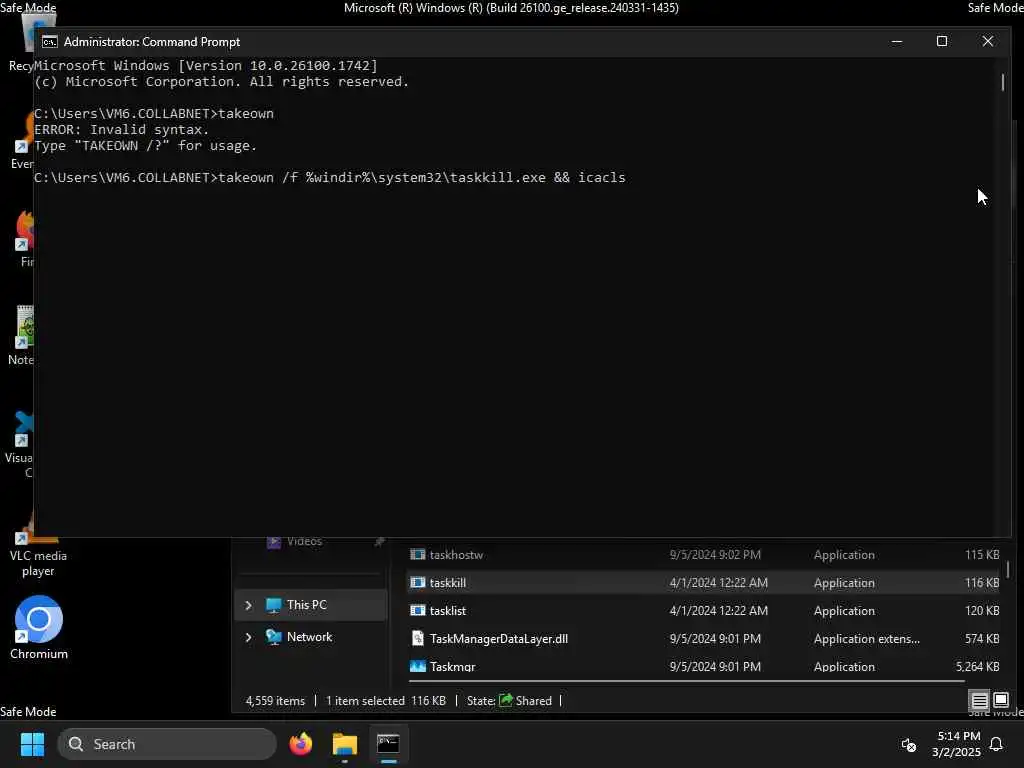The width and height of the screenshot is (1024, 768).
Task: Select the Taskmgr application icon
Action: [x=417, y=666]
